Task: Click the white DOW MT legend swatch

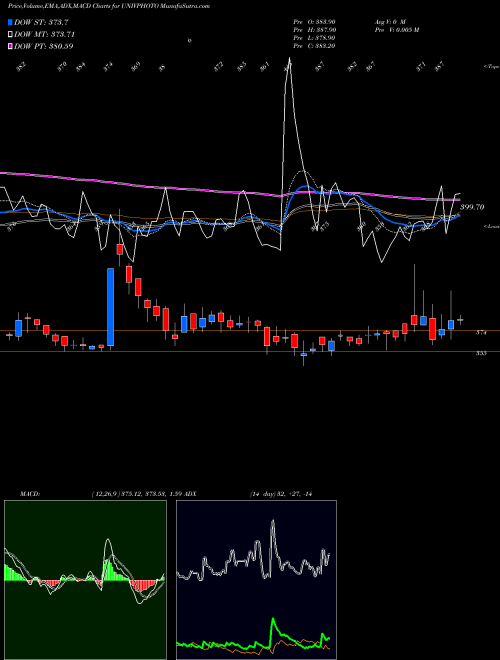Action: click(10, 34)
